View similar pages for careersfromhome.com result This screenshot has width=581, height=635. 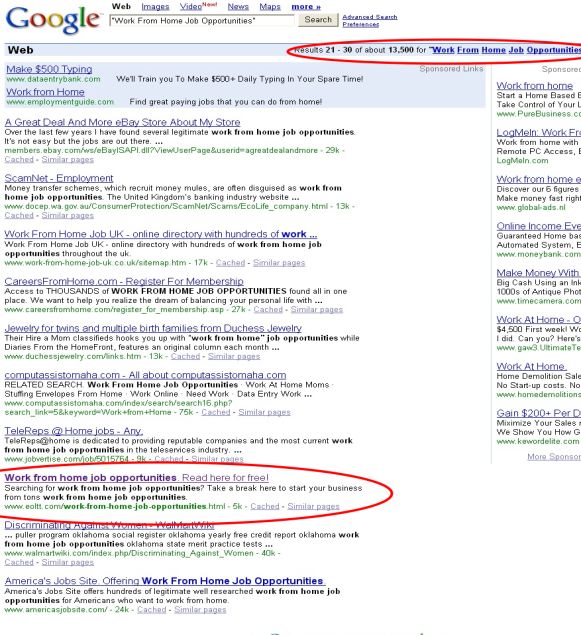click(317, 309)
